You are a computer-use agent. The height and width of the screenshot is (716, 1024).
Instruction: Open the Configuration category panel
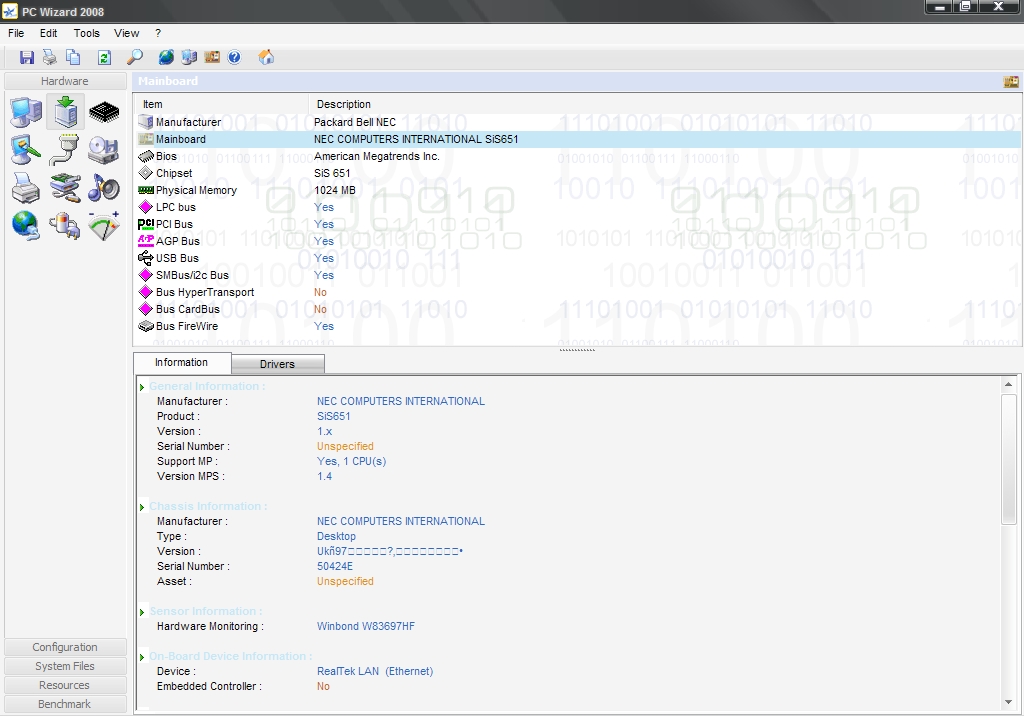point(65,647)
